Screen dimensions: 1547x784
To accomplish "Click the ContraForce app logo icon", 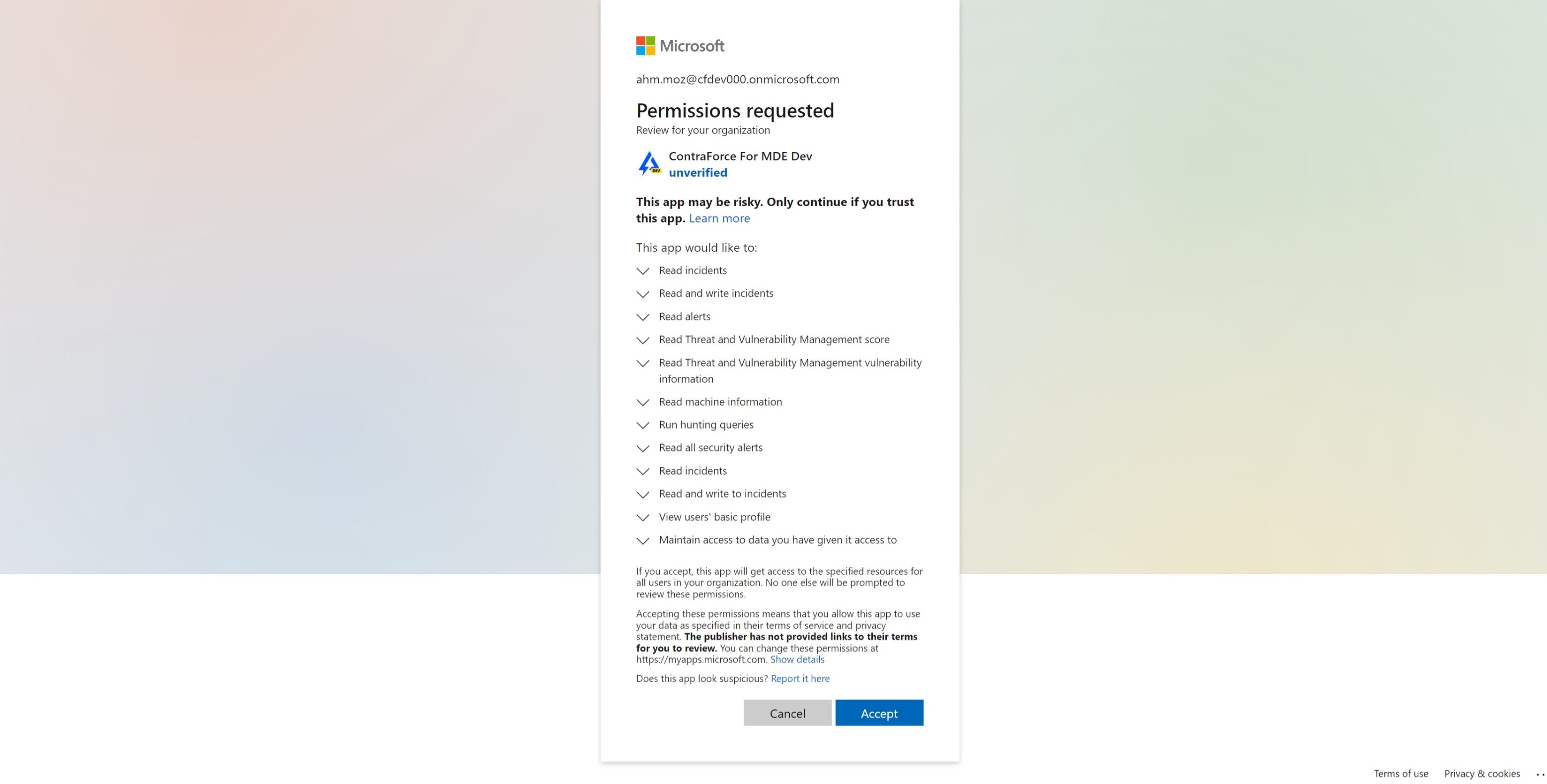I will click(649, 163).
